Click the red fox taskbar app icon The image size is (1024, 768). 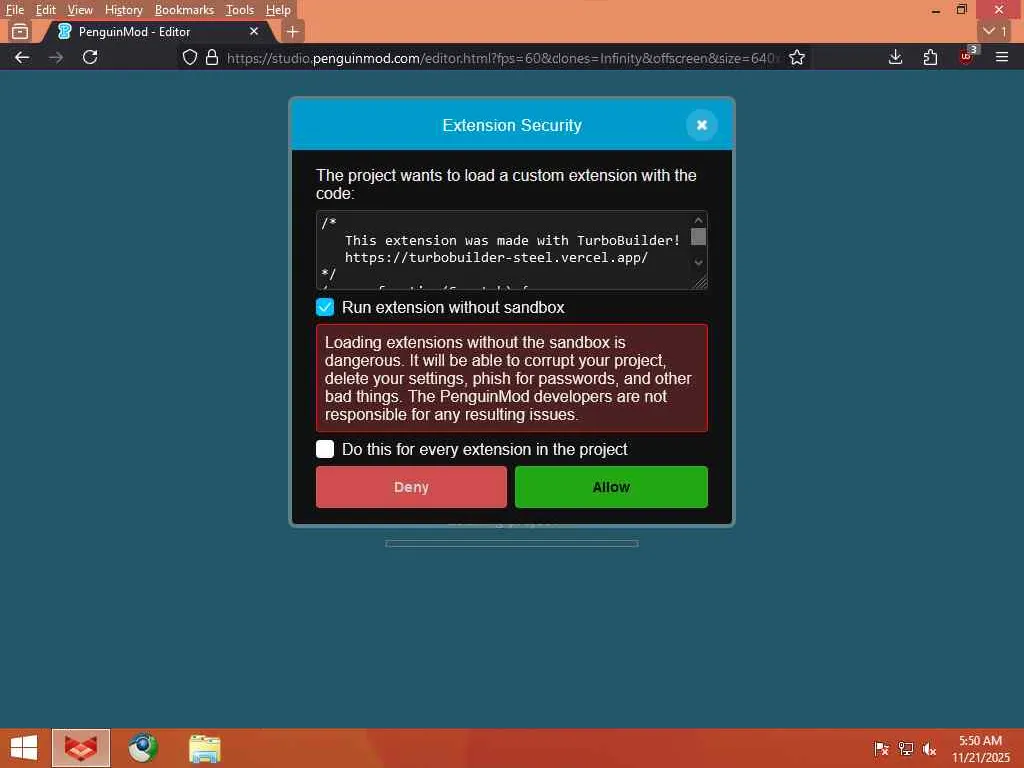point(81,748)
